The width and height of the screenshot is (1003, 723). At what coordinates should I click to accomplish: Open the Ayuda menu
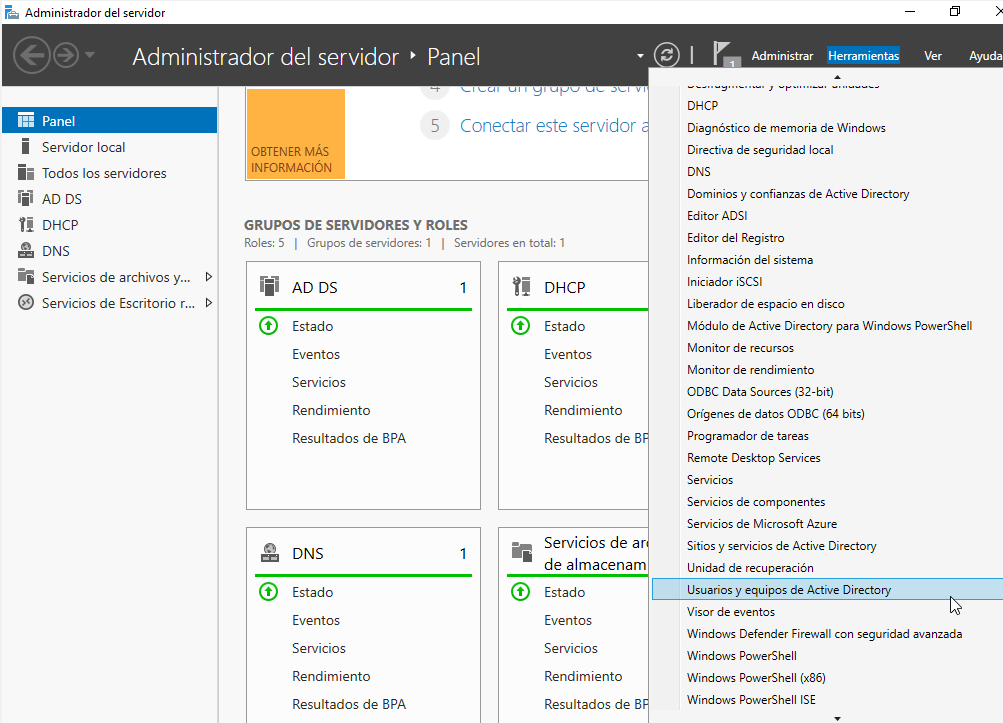[x=985, y=56]
